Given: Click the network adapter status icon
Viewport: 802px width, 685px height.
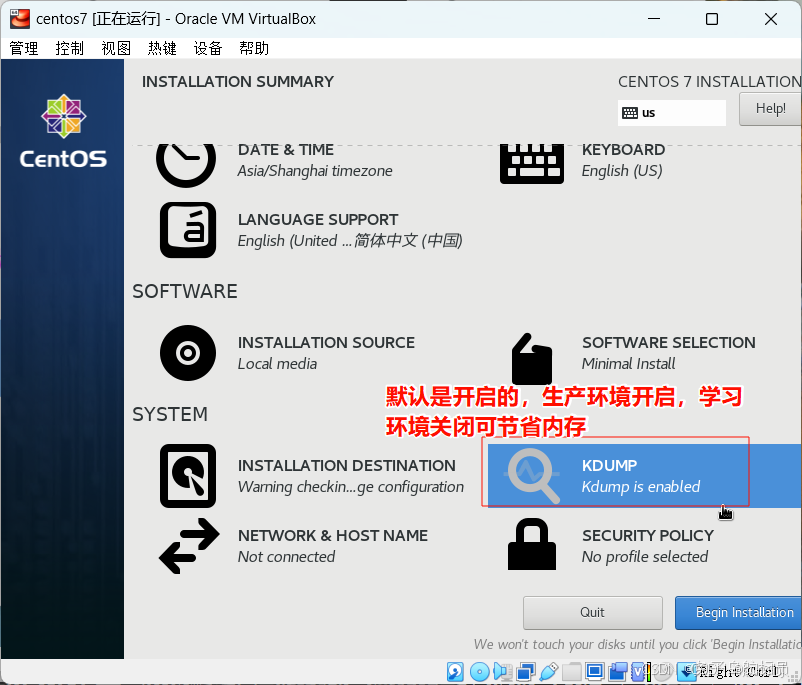Looking at the screenshot, I should (526, 671).
